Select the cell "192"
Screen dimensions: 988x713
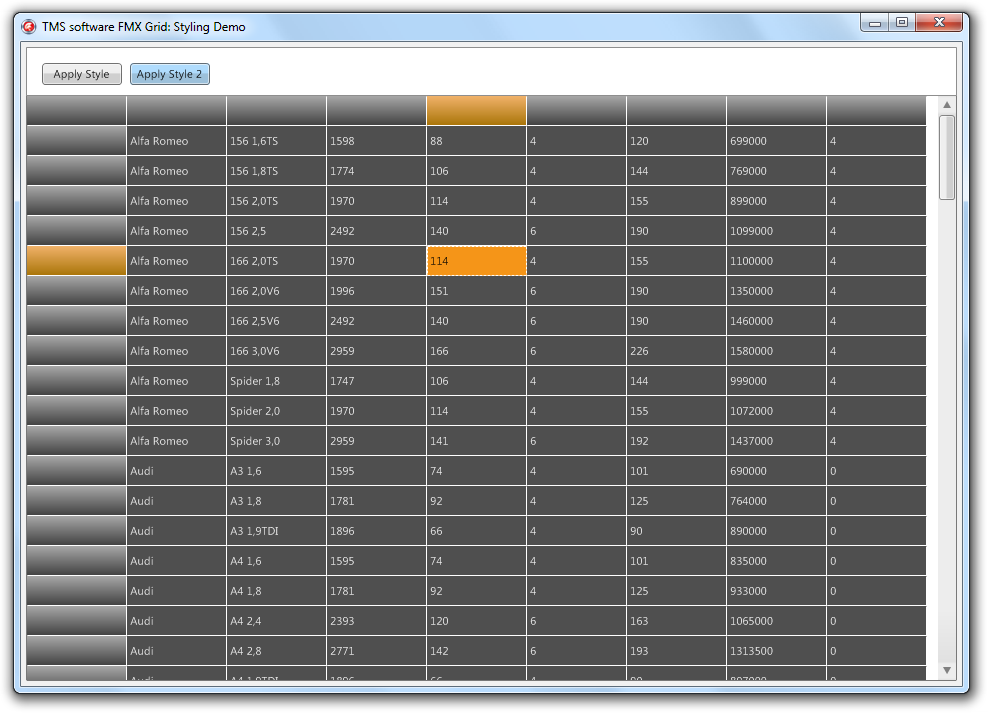[676, 441]
